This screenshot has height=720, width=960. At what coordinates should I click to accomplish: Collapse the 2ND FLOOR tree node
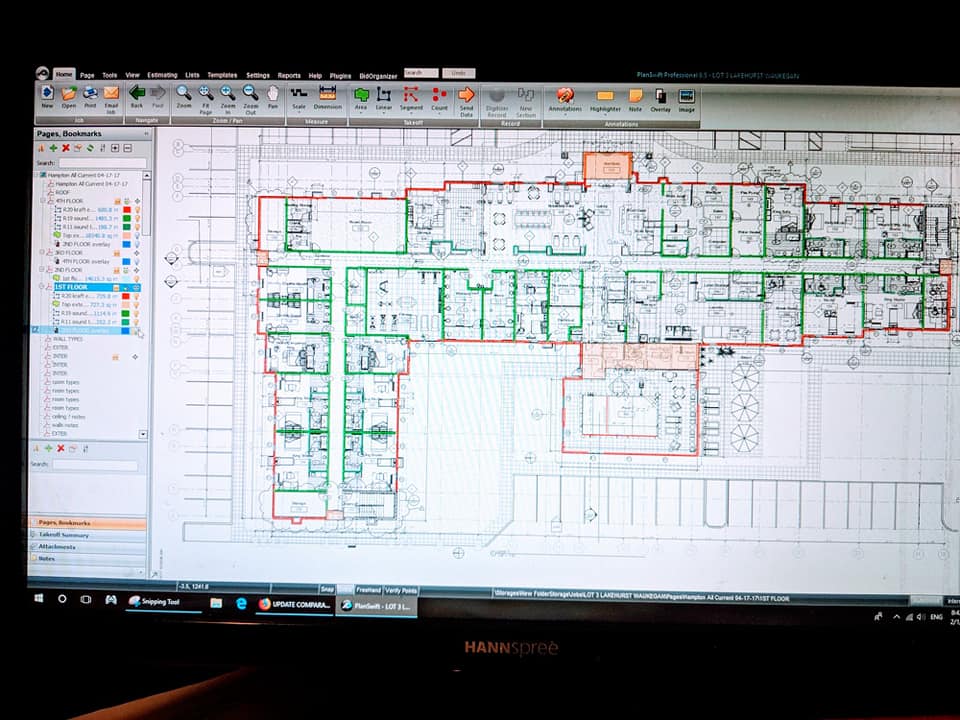[43, 269]
